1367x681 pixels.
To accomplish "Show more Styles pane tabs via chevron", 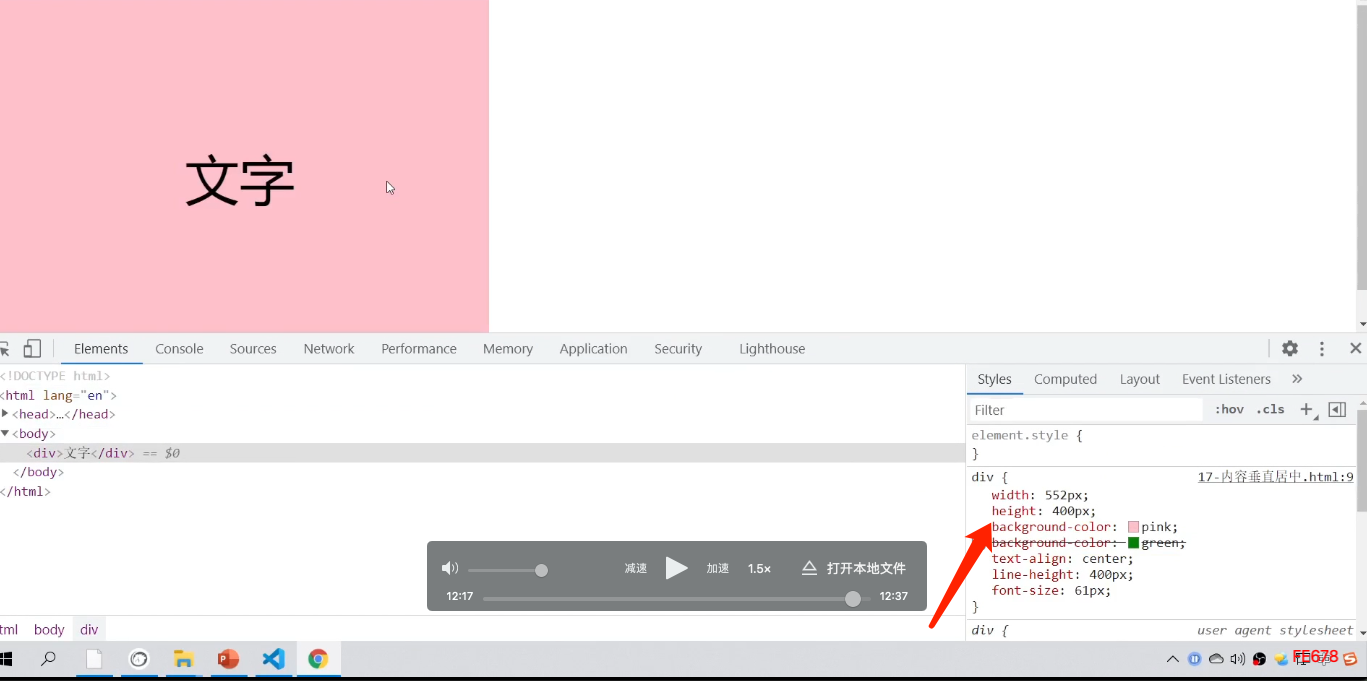I will pos(1297,379).
